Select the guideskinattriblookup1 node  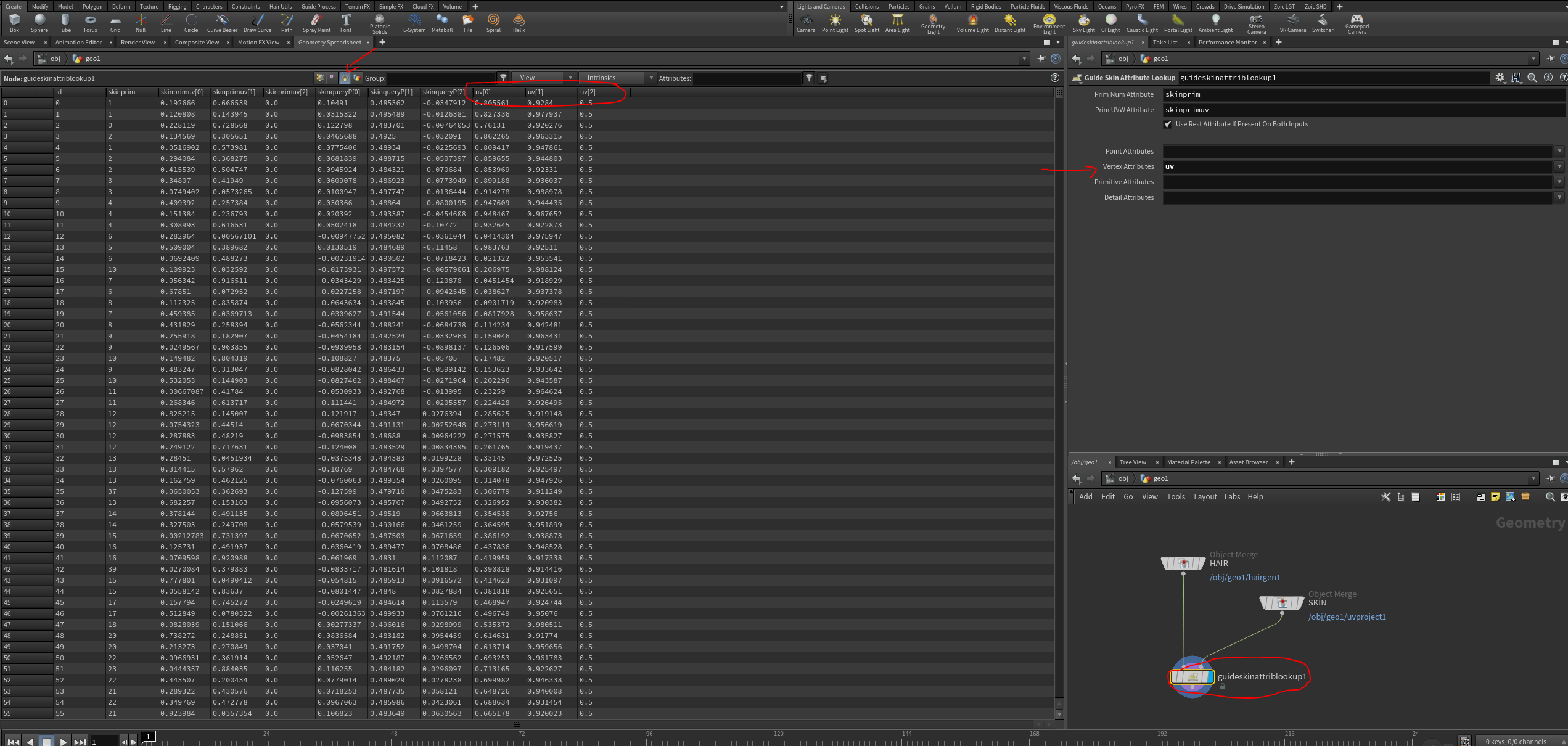1192,677
